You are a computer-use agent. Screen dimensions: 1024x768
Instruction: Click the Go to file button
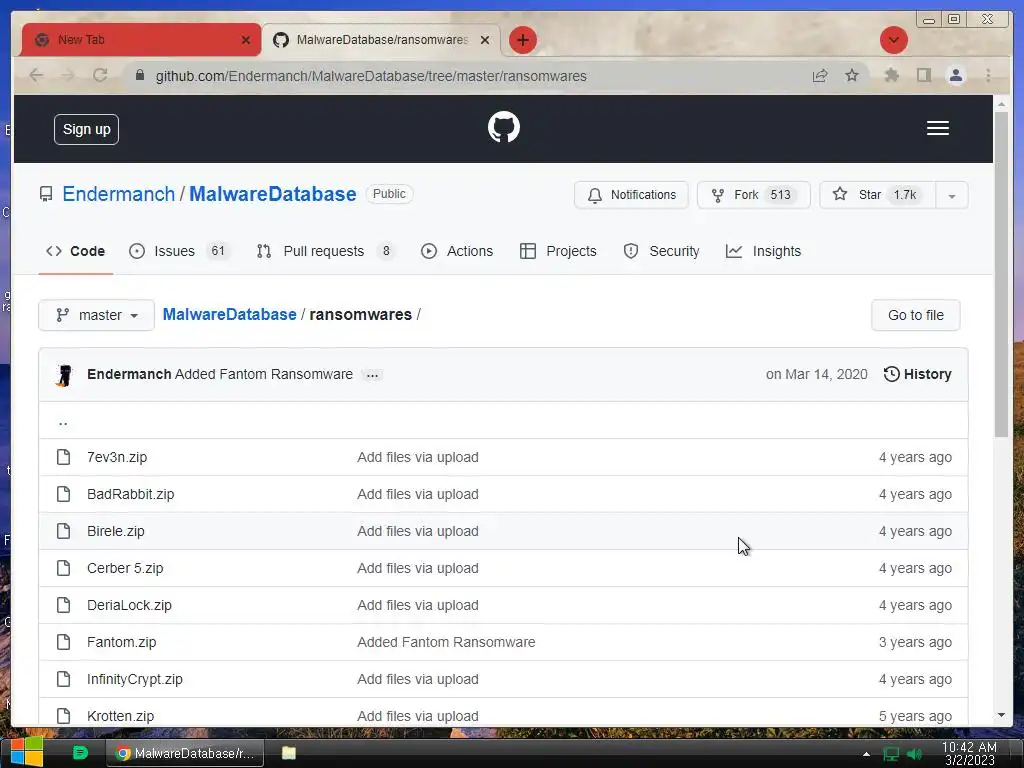(x=916, y=315)
